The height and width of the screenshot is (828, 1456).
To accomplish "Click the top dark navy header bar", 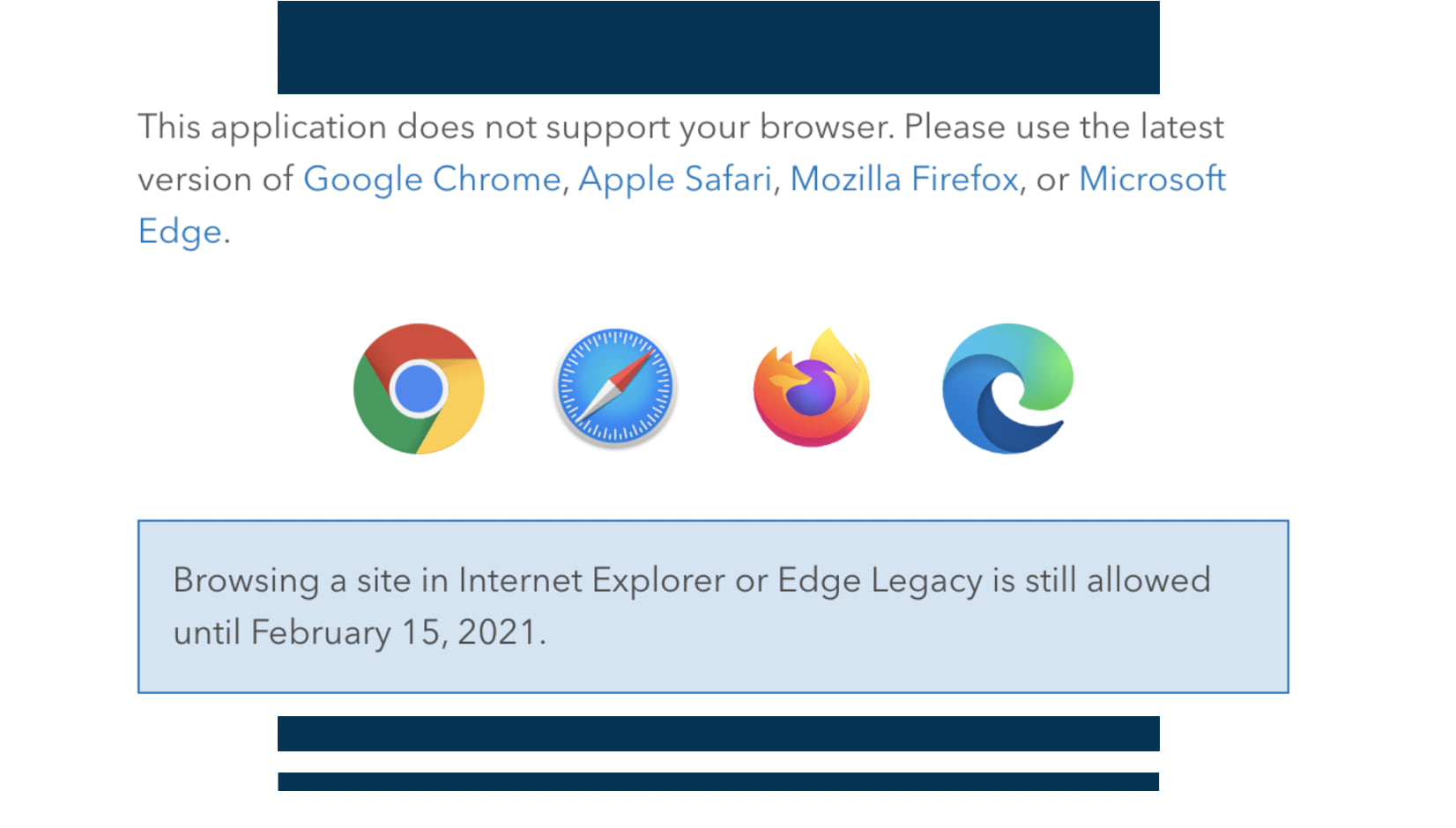I will click(718, 48).
